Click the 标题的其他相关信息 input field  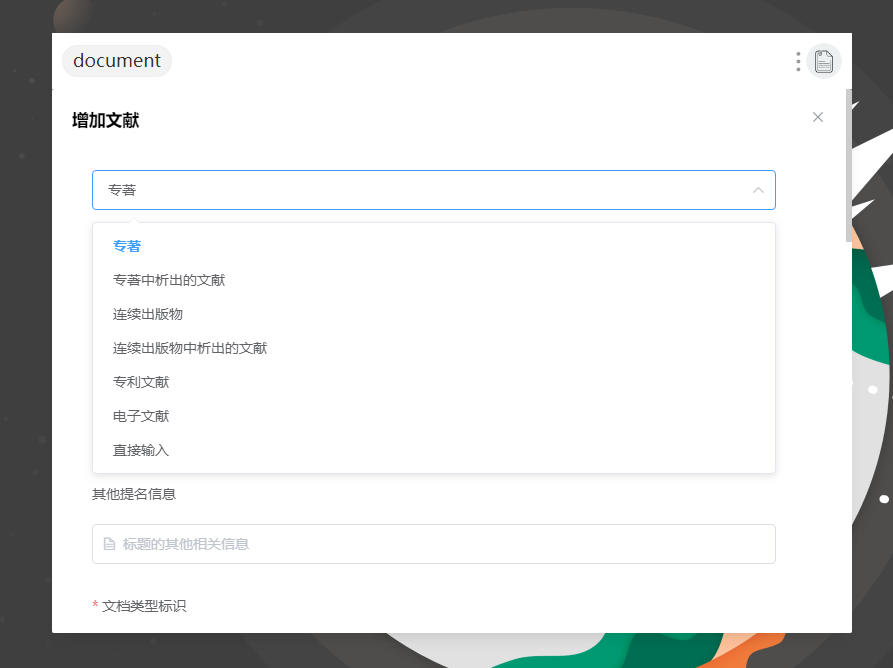click(x=433, y=544)
